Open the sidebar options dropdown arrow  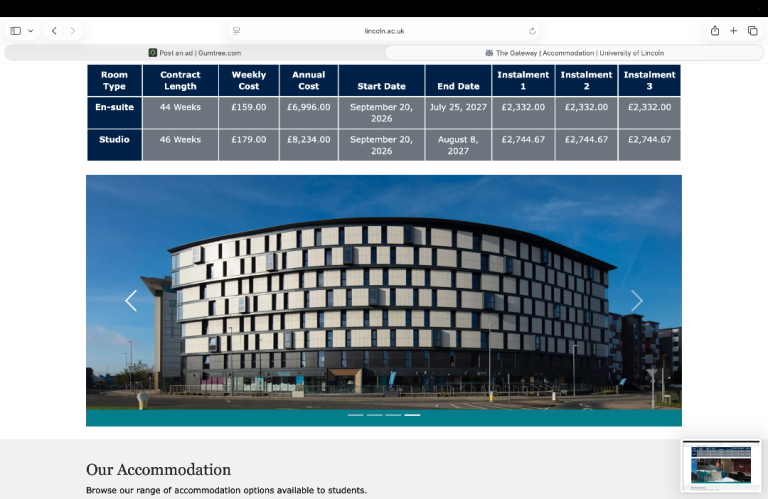click(x=30, y=31)
